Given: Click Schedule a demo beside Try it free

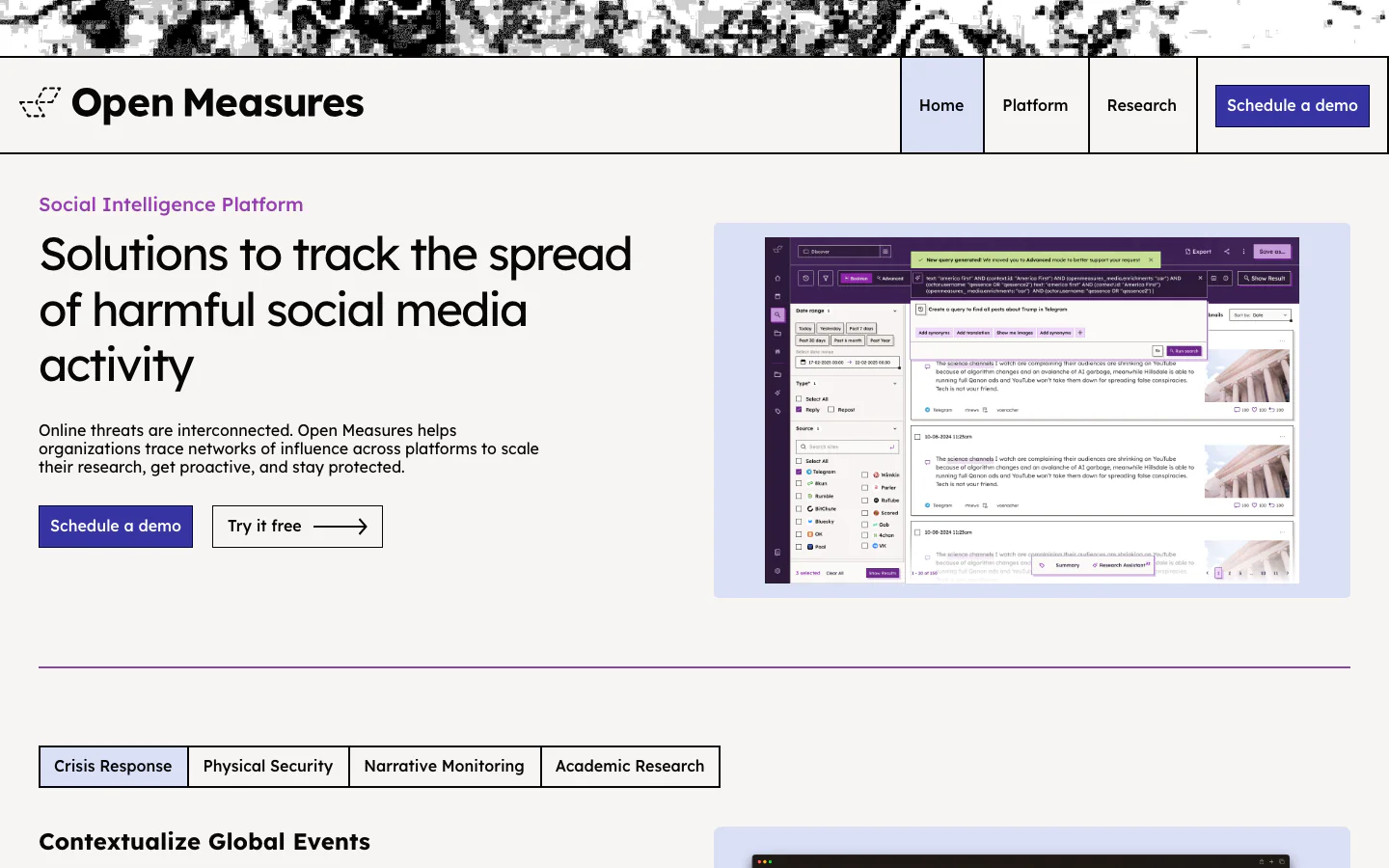Looking at the screenshot, I should [116, 527].
